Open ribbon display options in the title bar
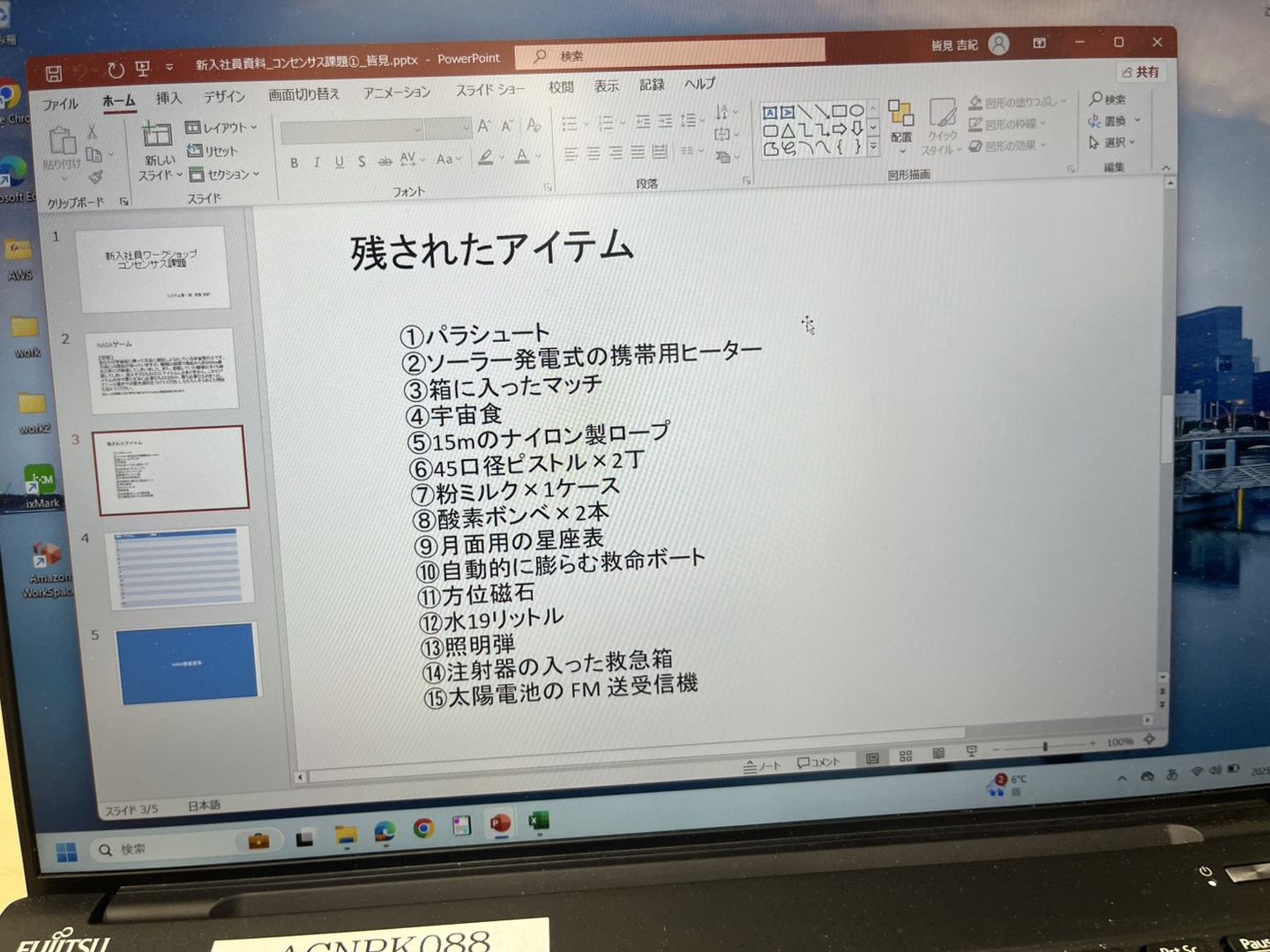1270x952 pixels. 1040,42
